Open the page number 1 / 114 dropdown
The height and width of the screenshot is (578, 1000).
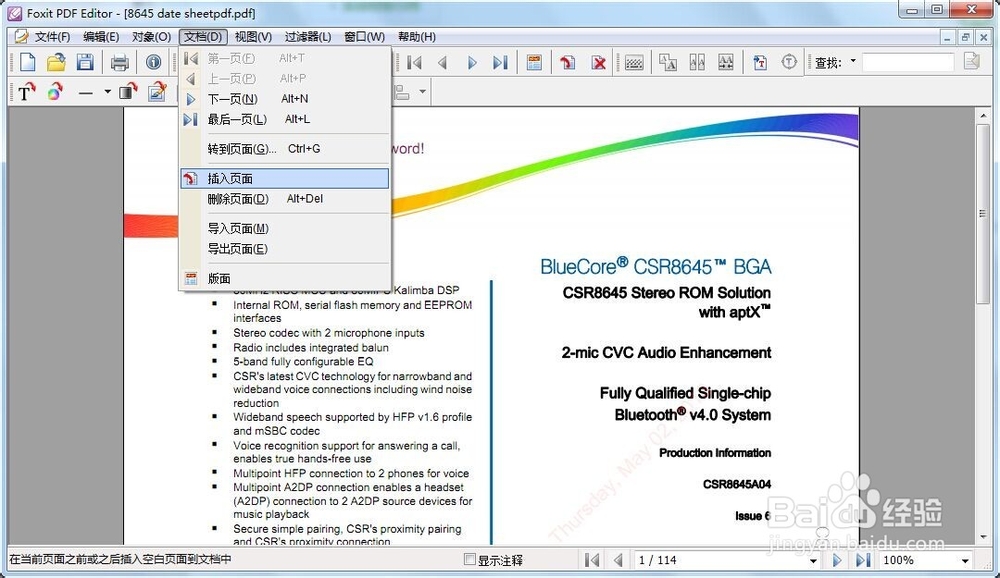tap(813, 561)
